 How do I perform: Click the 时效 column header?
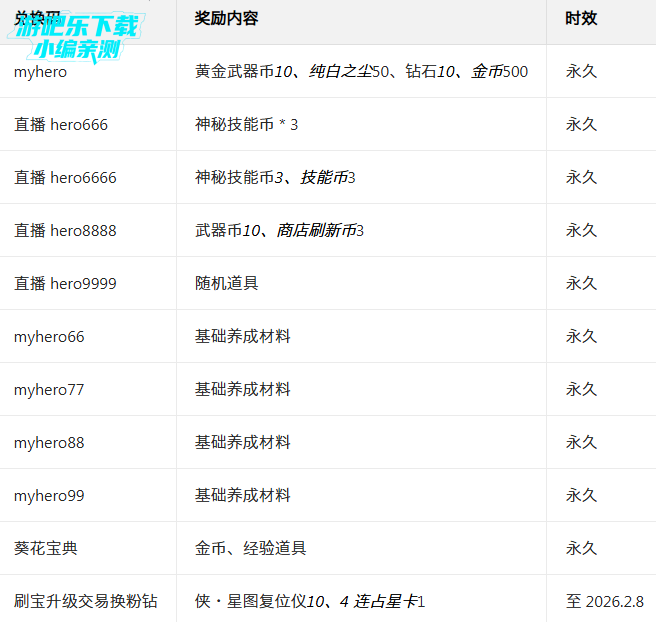[x=581, y=18]
